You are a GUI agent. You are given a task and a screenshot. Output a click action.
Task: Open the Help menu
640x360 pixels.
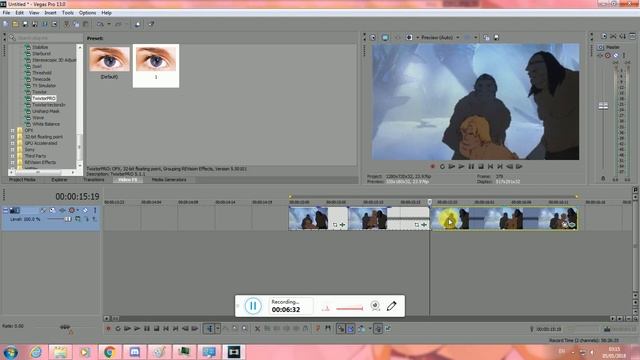click(106, 13)
